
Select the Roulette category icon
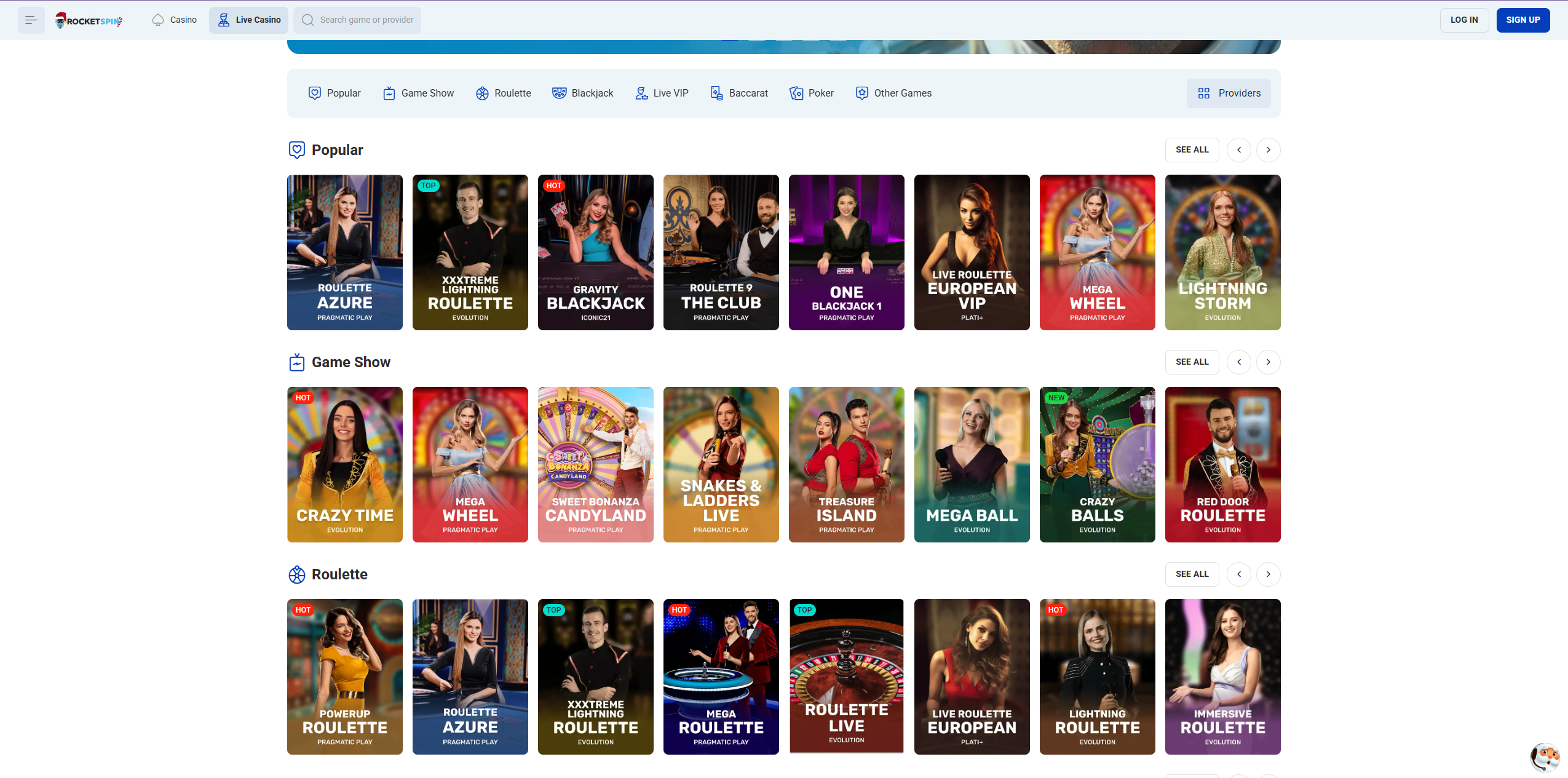click(481, 93)
